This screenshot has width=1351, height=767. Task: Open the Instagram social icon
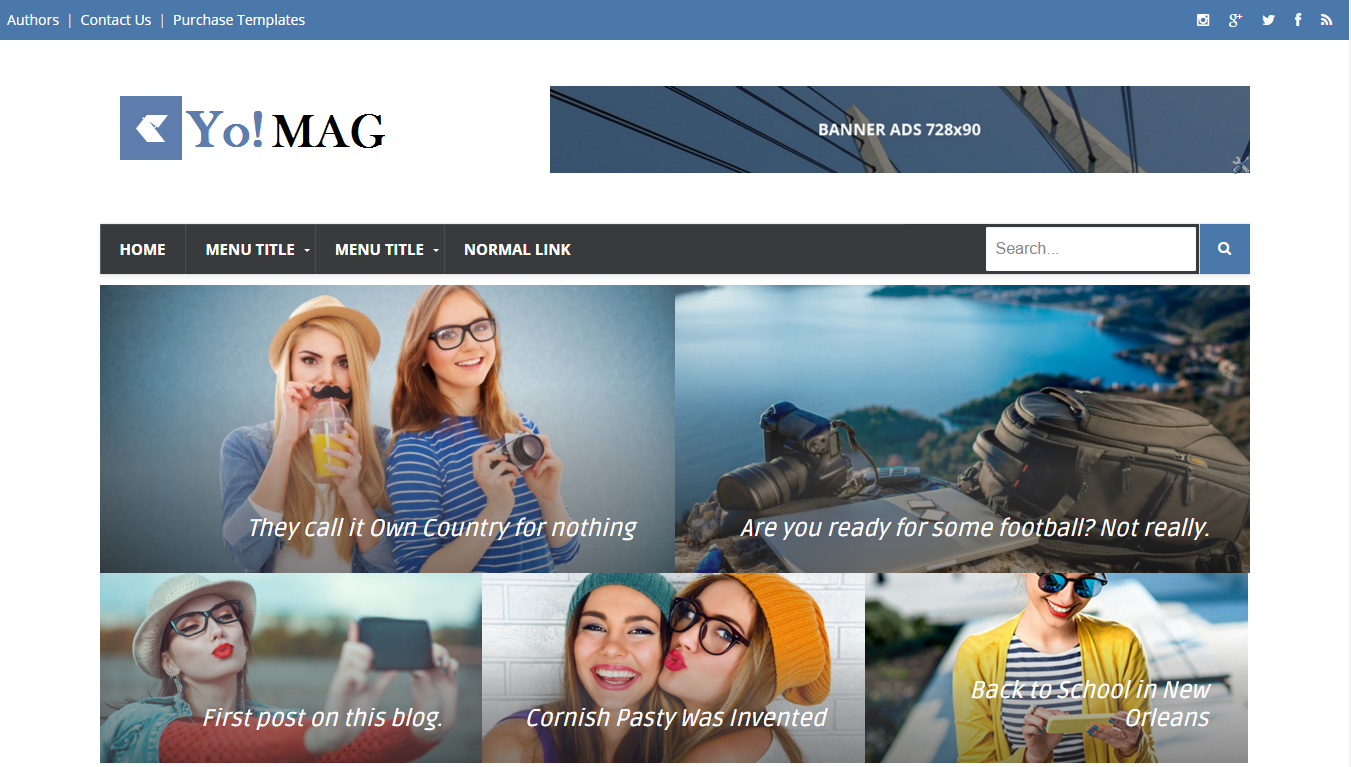[x=1203, y=20]
